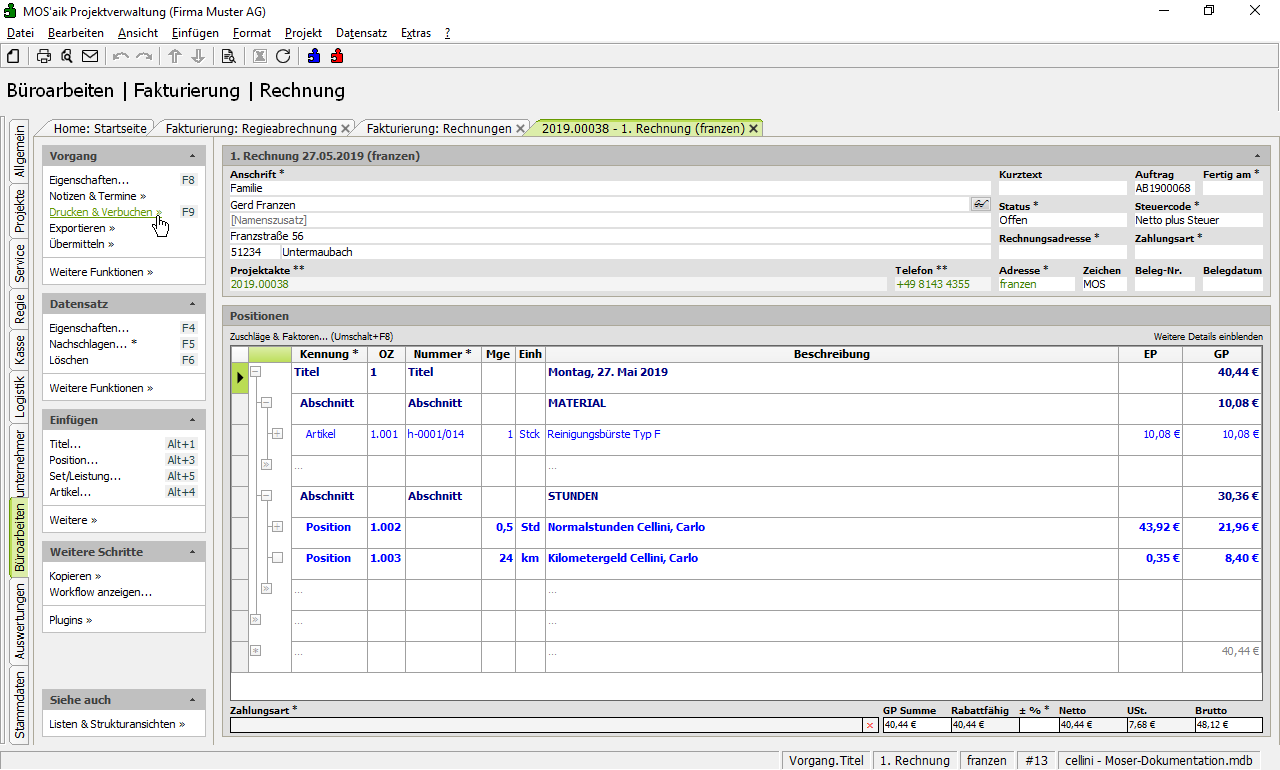Click the red puzzle piece icon

(x=337, y=56)
